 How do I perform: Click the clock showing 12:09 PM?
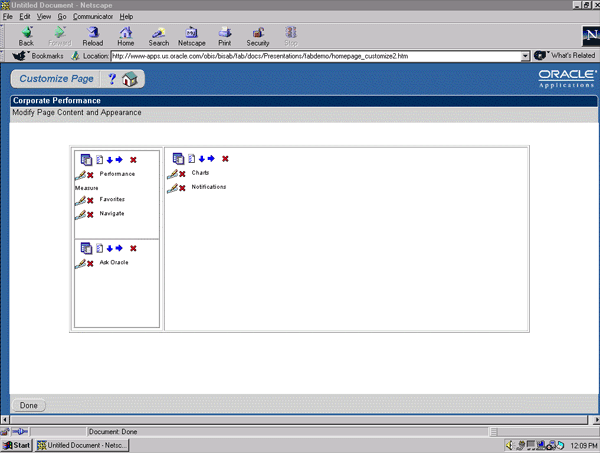click(584, 445)
